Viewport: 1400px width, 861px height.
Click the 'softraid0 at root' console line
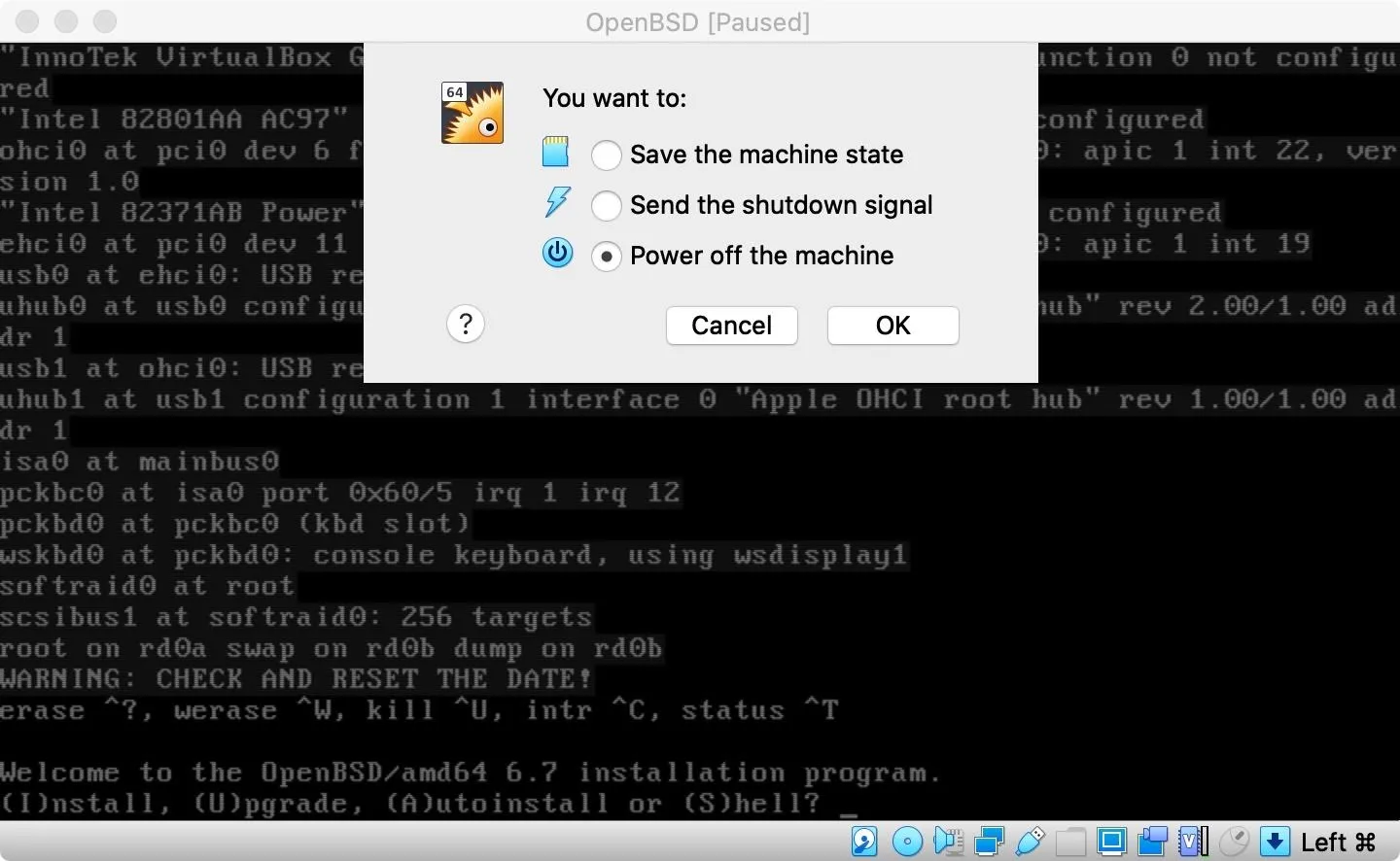[147, 586]
